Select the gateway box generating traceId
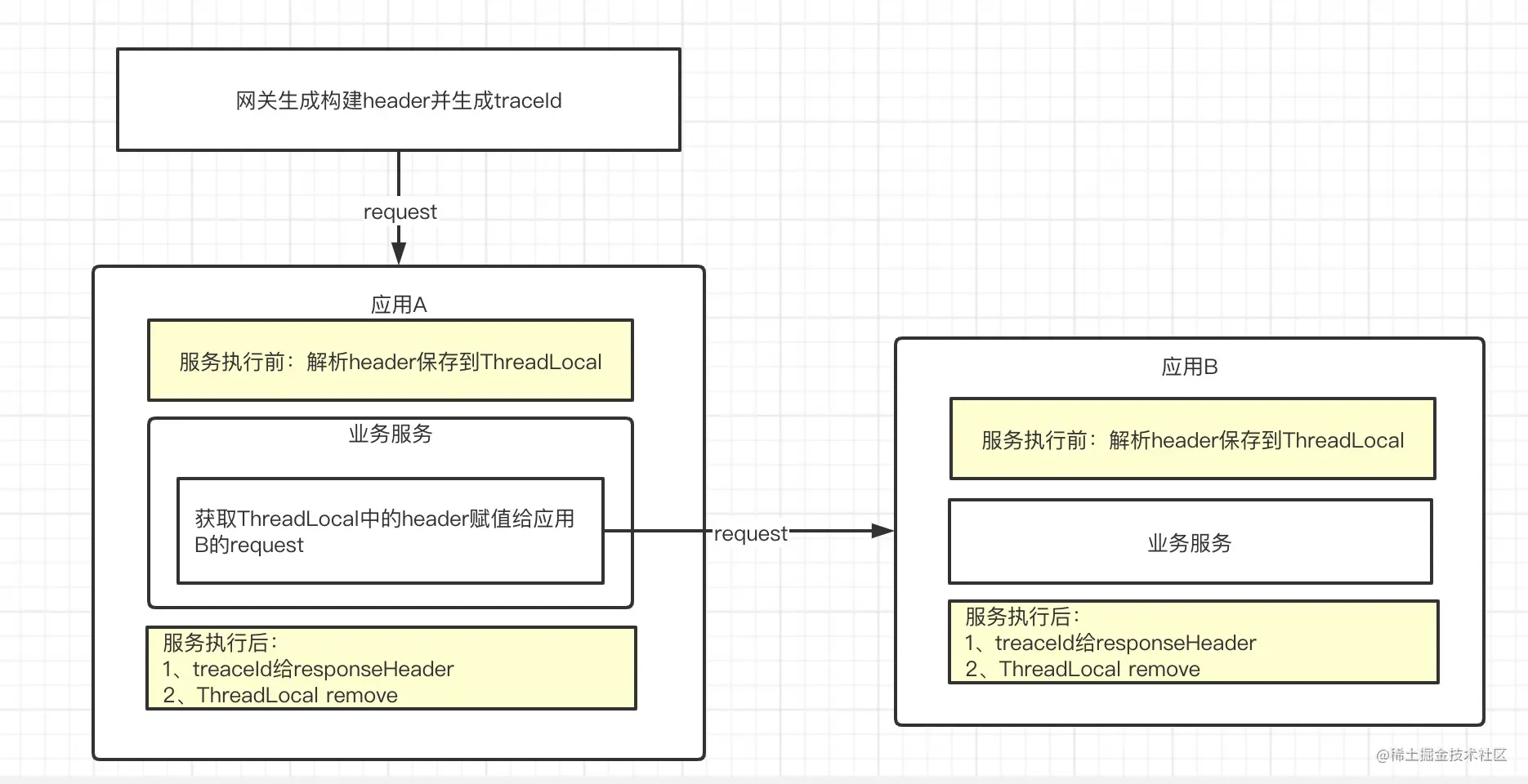Image resolution: width=1528 pixels, height=784 pixels. tap(399, 100)
